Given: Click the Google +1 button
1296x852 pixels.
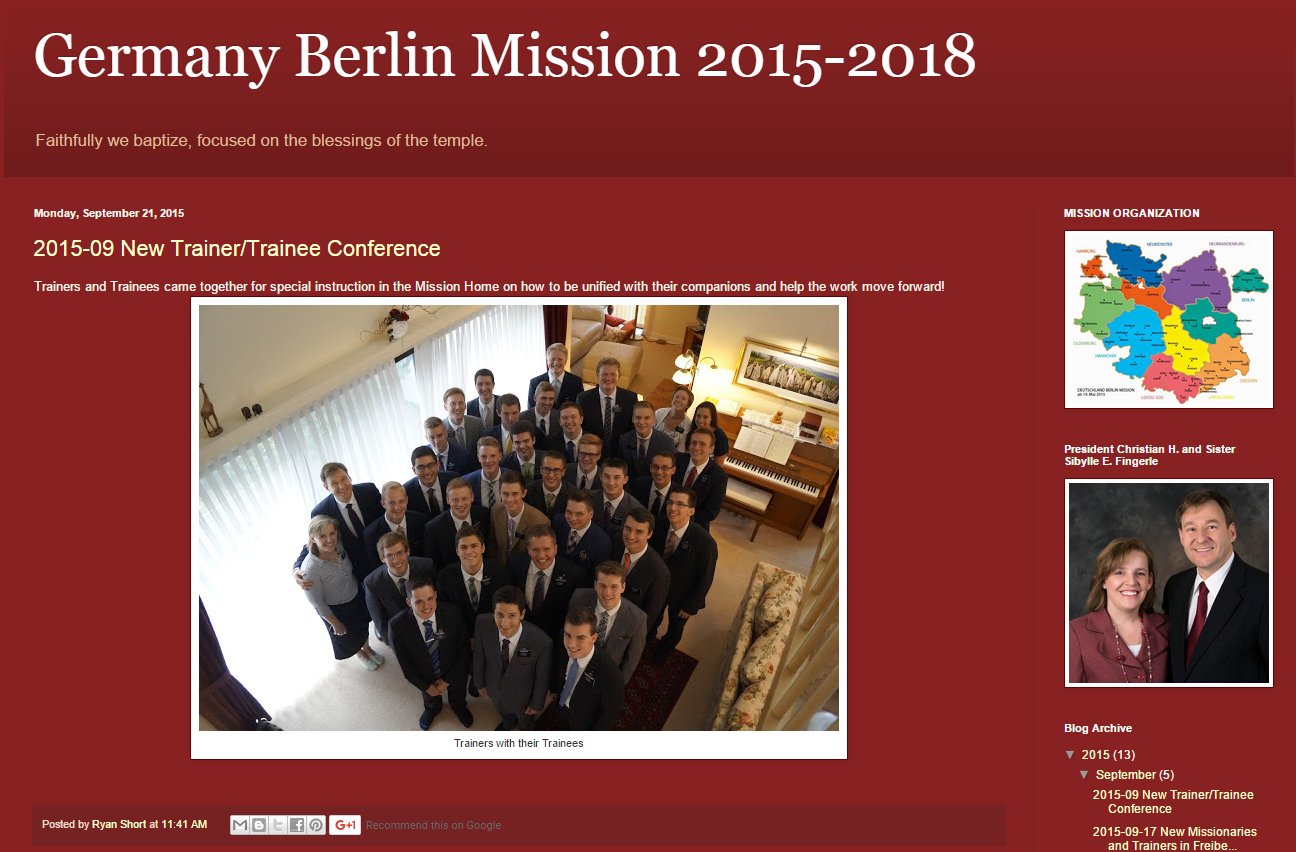Looking at the screenshot, I should 345,825.
